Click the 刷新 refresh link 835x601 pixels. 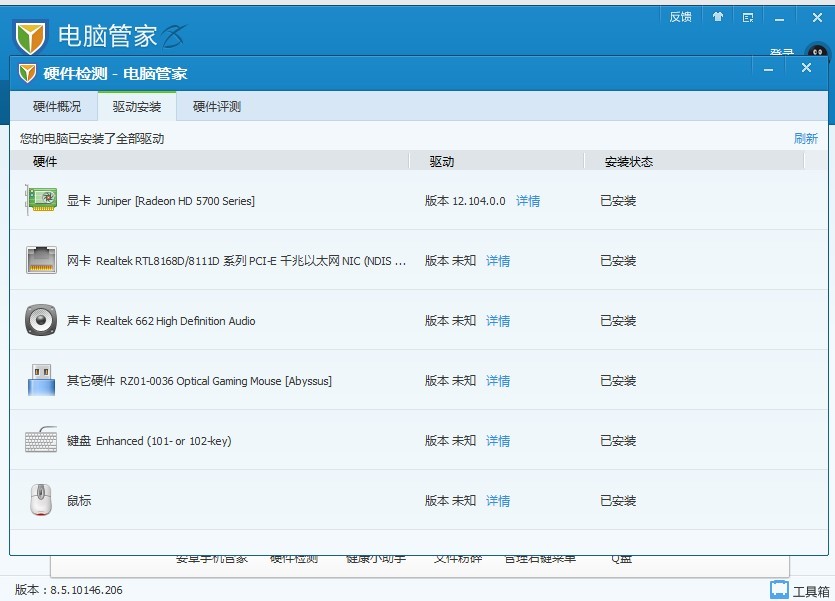pyautogui.click(x=806, y=138)
